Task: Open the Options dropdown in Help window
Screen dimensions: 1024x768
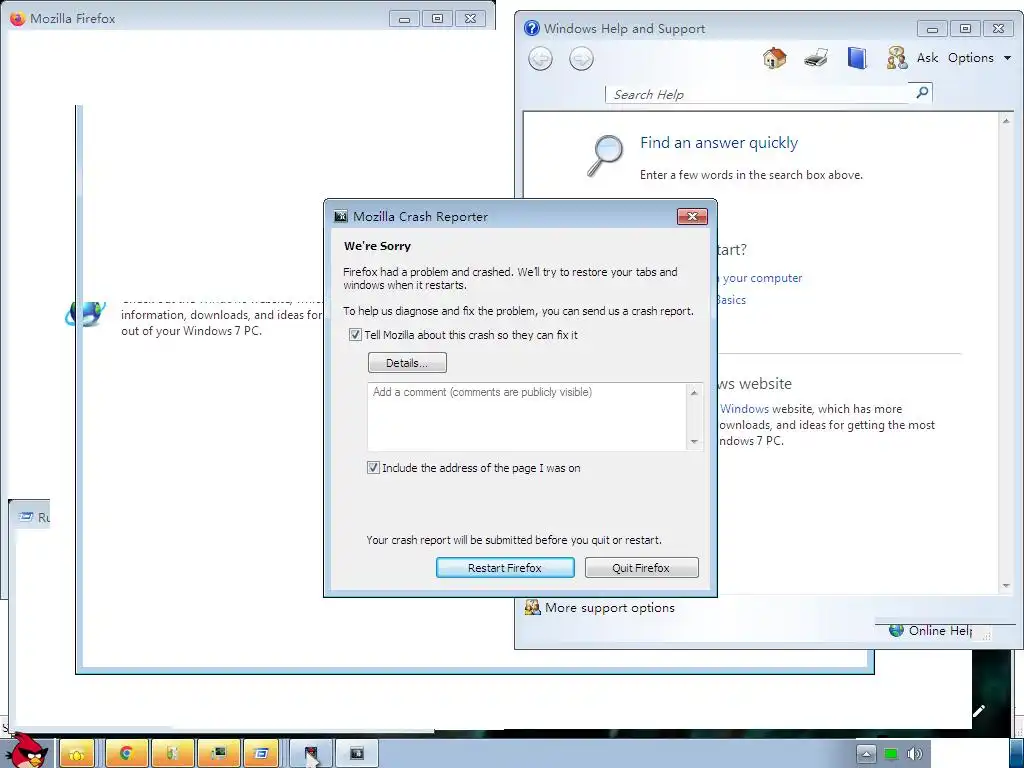Action: coord(980,57)
